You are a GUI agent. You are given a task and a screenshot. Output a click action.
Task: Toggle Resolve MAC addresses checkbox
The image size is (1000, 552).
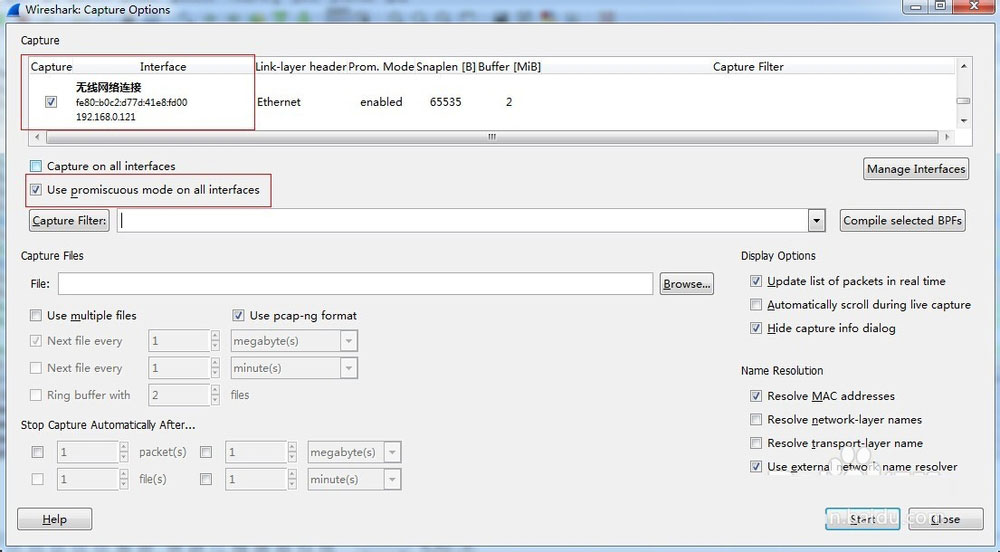pos(756,396)
